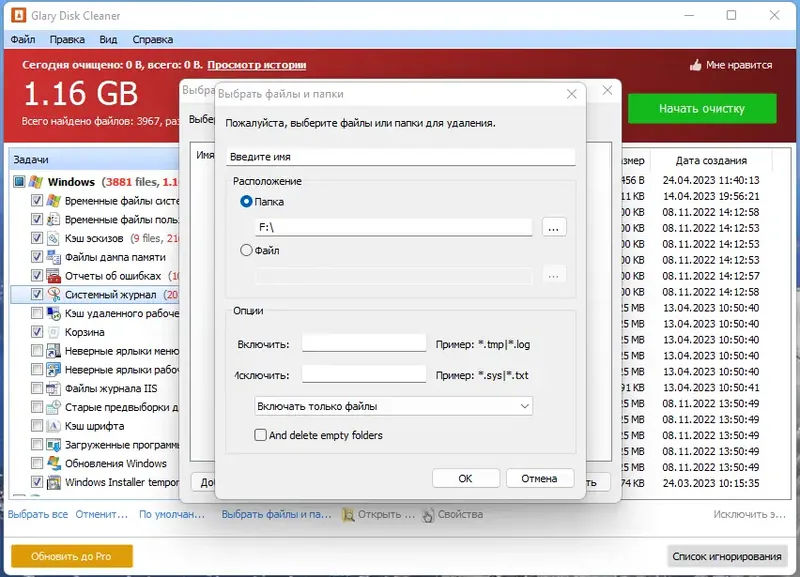Viewport: 800px width, 577px height.
Task: Click the Системный журнал icon
Action: coord(54,294)
